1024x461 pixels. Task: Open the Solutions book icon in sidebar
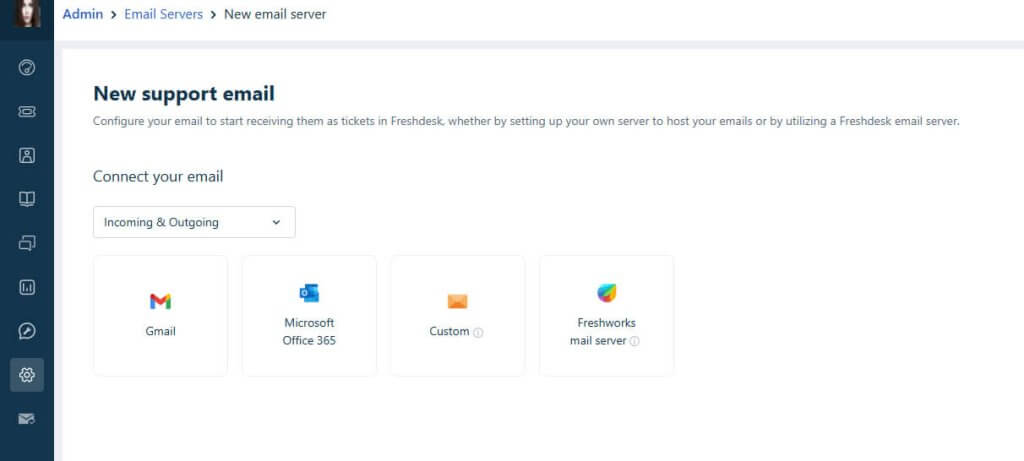coord(27,199)
